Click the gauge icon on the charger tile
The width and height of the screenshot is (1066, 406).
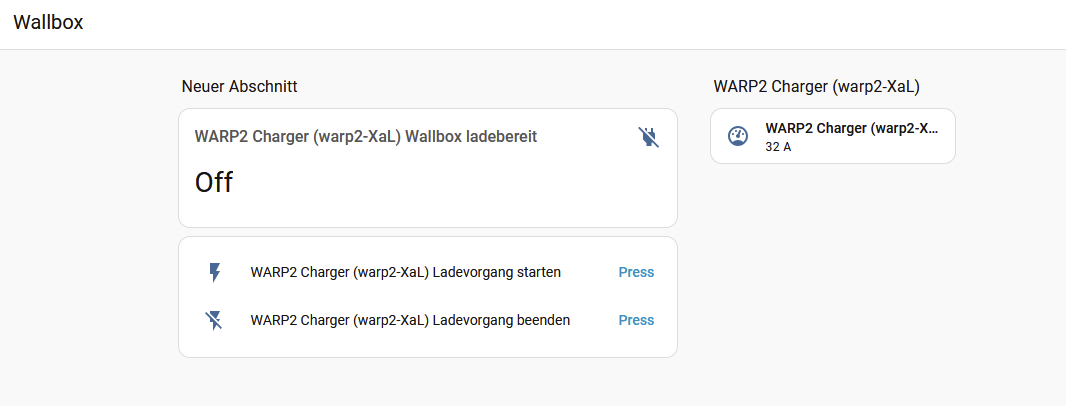click(738, 136)
